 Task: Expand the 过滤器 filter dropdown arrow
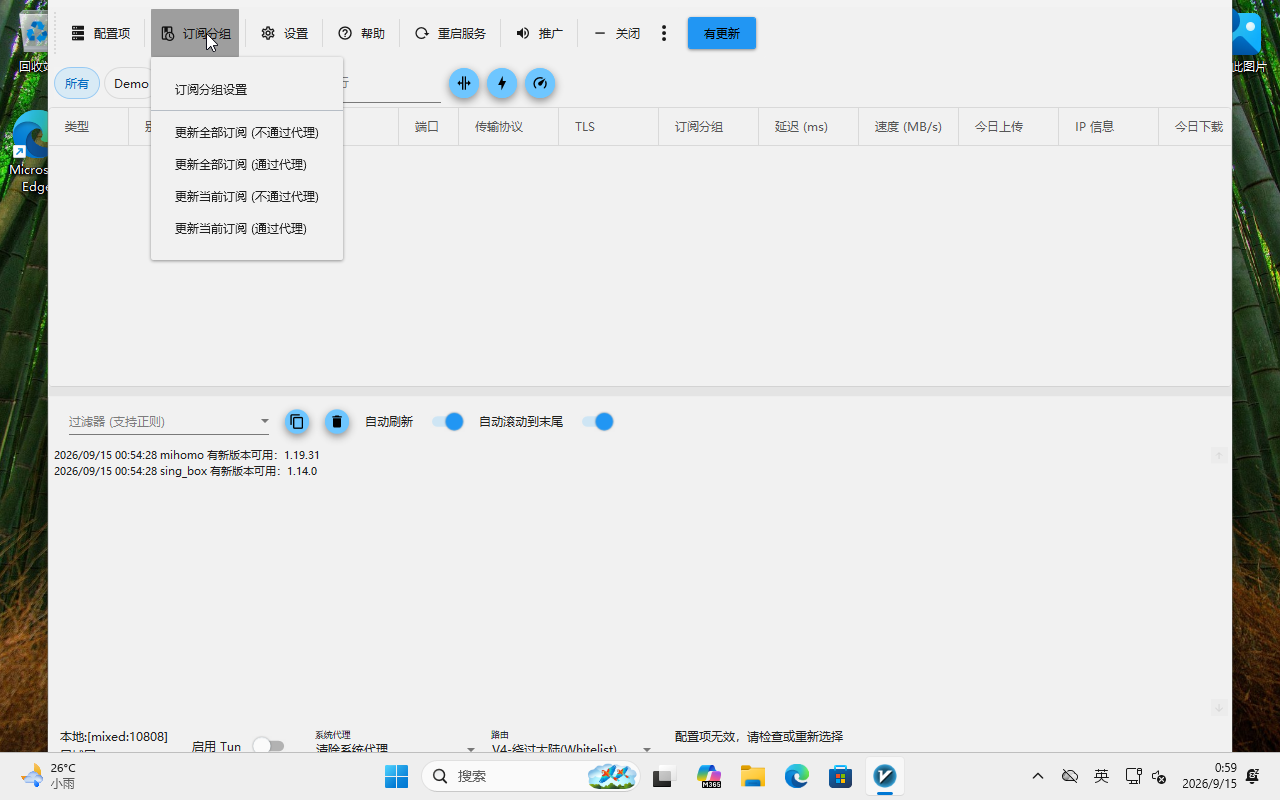[x=264, y=422]
